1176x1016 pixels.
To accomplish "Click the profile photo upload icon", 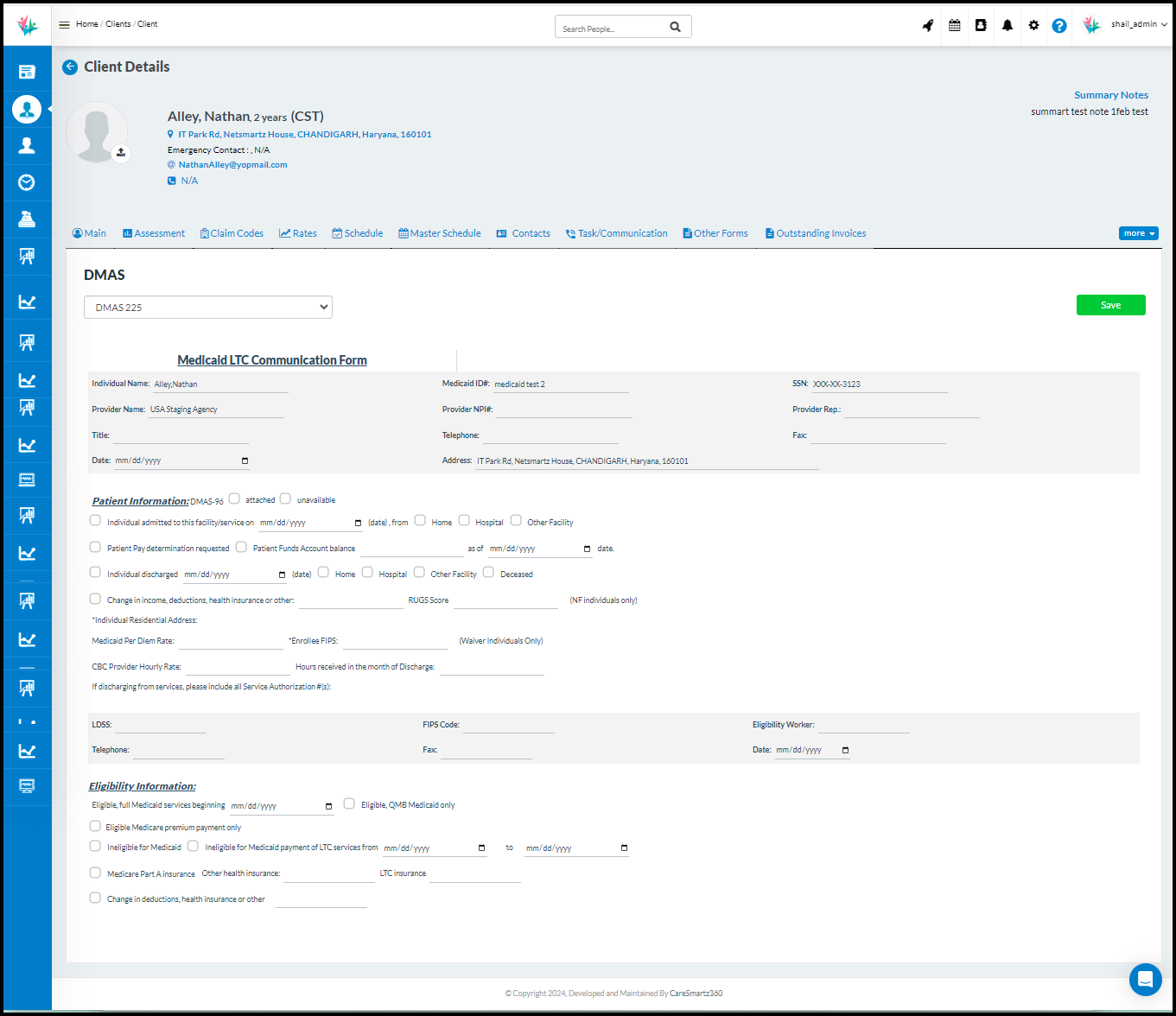I will [121, 153].
